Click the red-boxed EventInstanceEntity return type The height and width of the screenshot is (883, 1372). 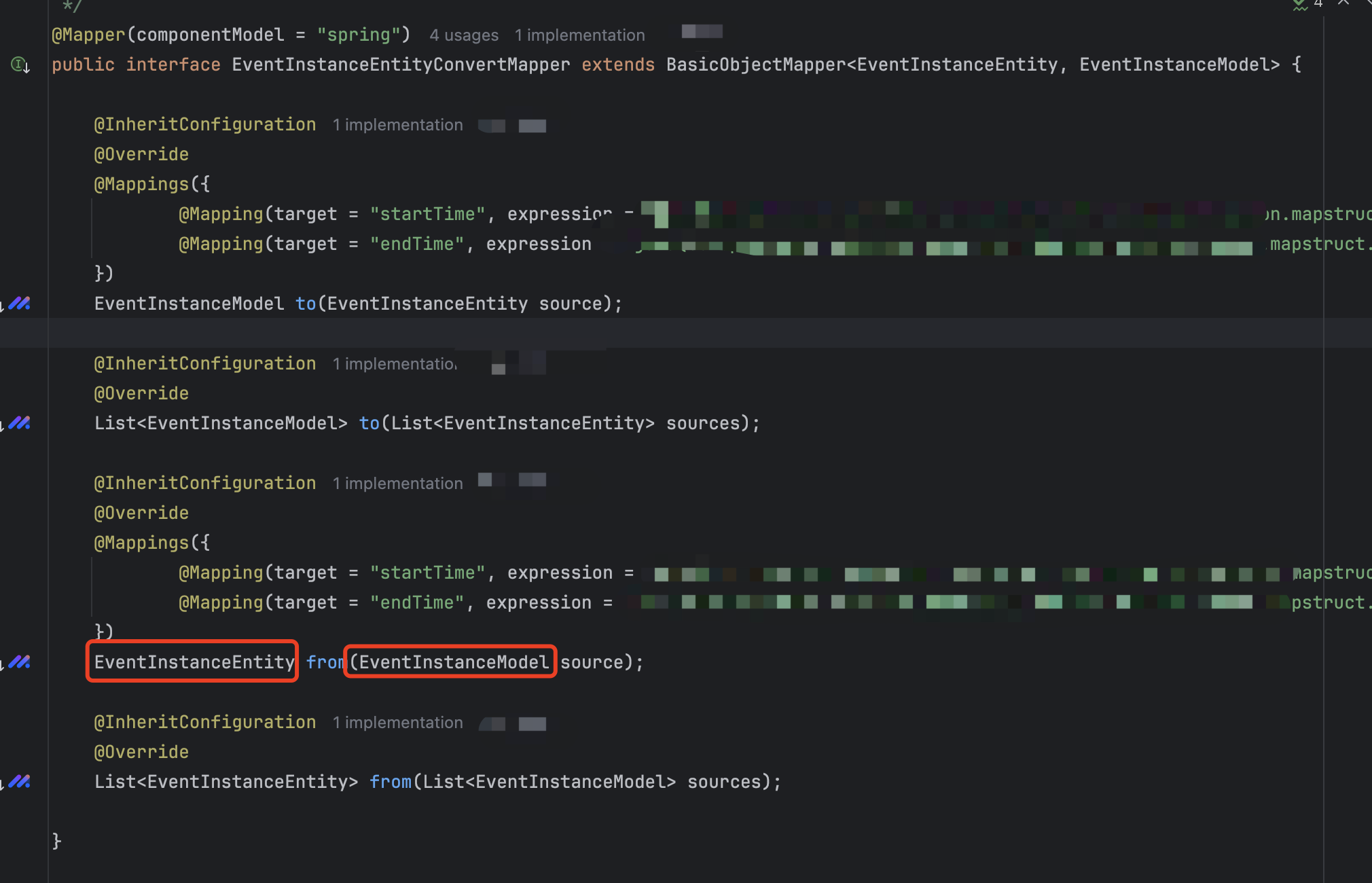click(194, 662)
